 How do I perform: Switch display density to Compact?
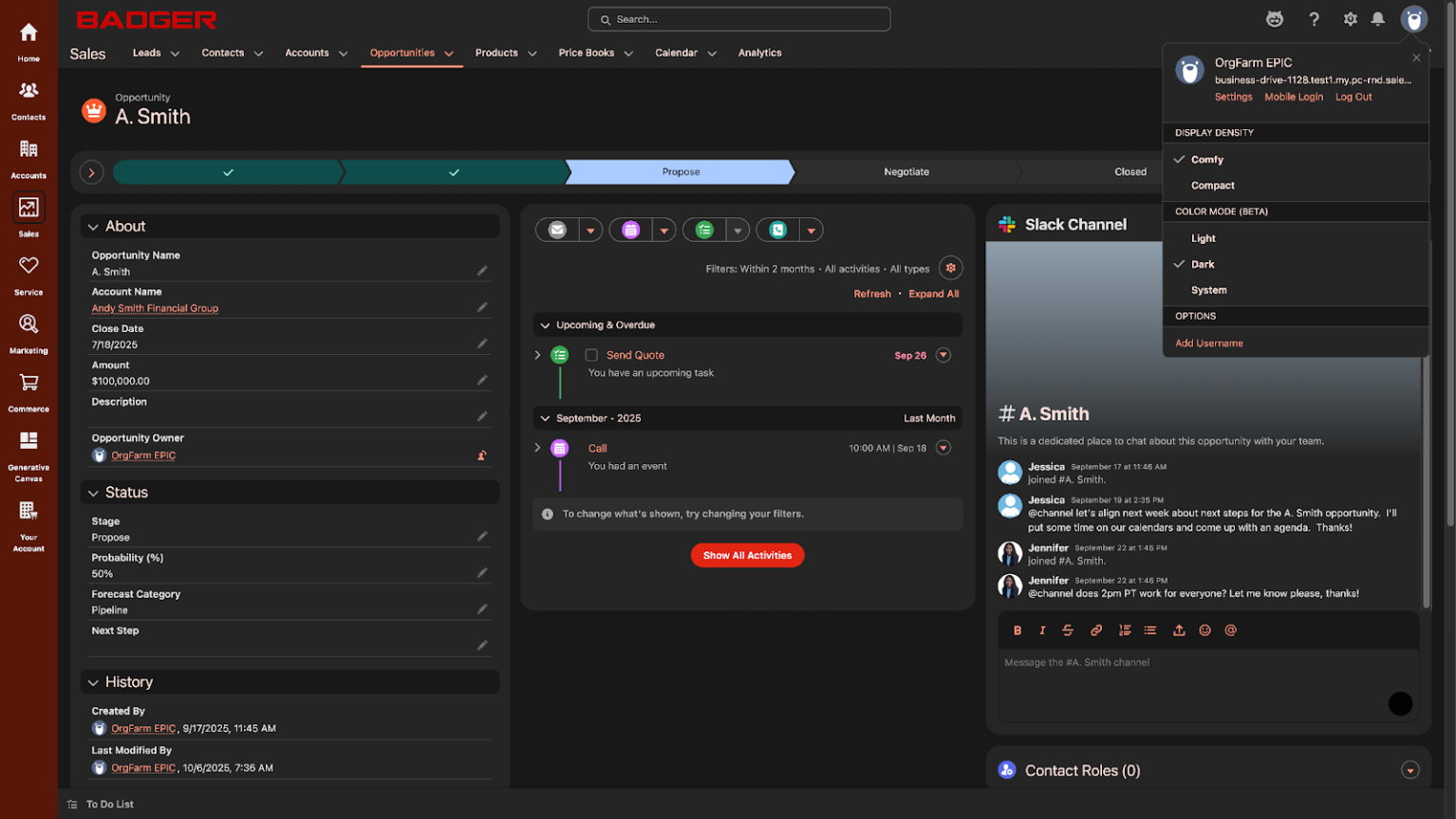1212,185
